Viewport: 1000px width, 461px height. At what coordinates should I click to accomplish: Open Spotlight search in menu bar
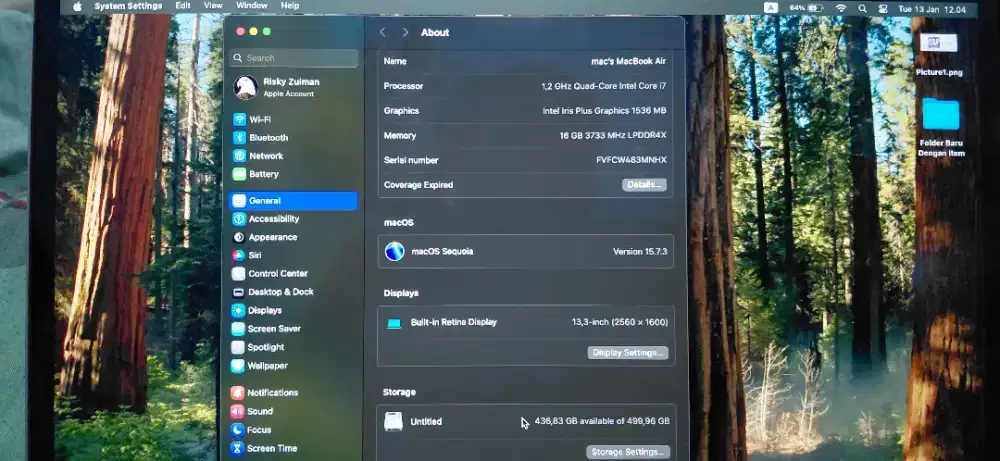[x=862, y=9]
